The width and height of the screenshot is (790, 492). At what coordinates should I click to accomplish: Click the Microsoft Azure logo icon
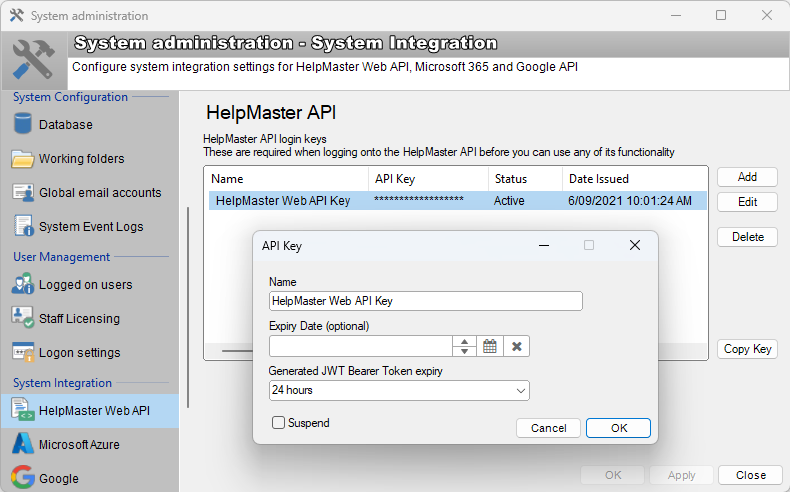click(23, 444)
